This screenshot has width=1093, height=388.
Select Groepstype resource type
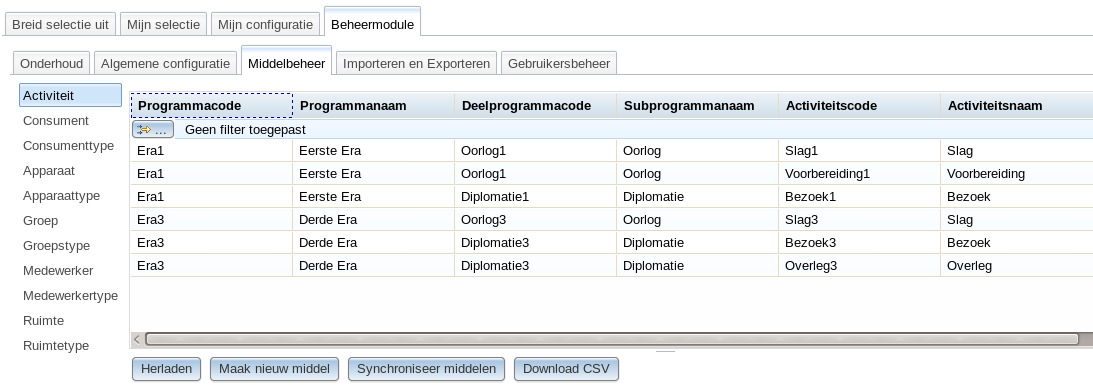[56, 246]
